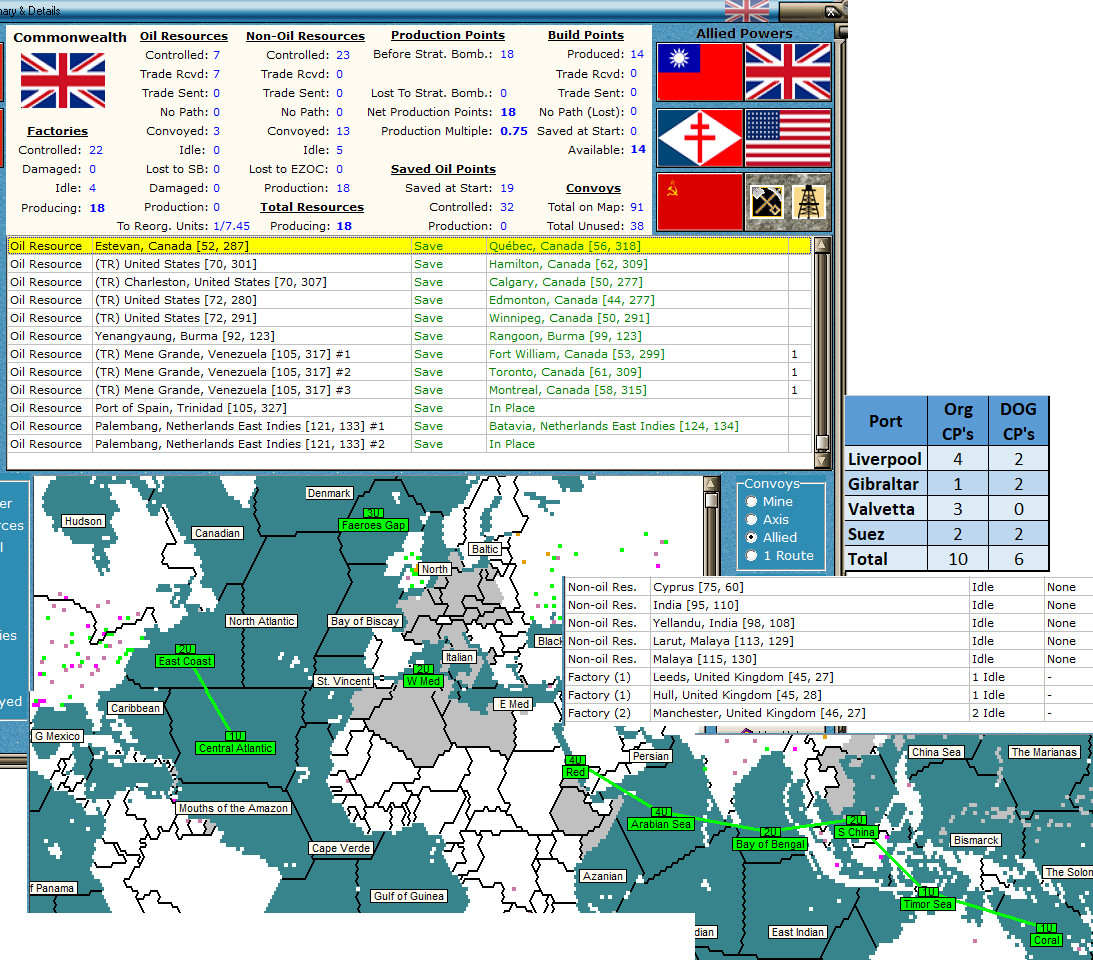Select the China flag in Allied Powers
This screenshot has height=960, width=1093.
[x=699, y=72]
